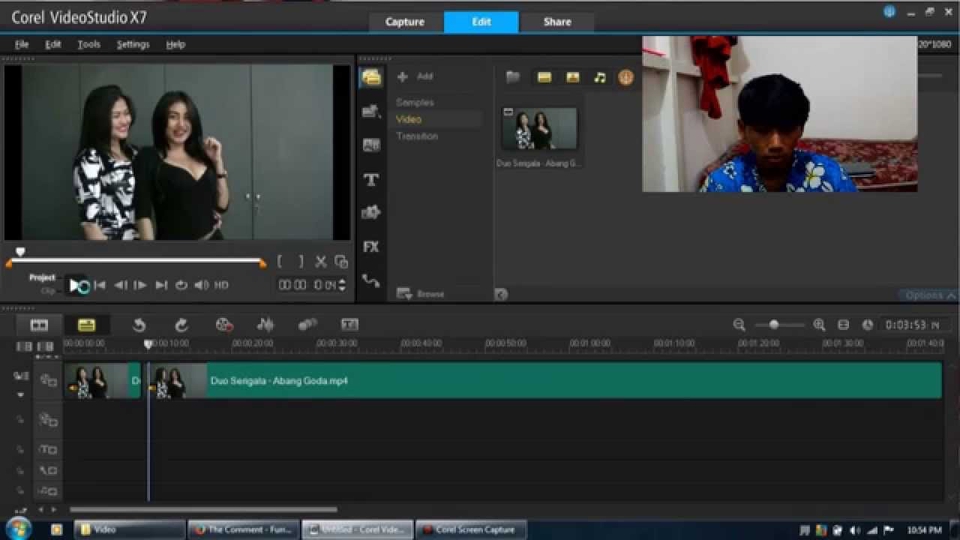Open the Instant Project panel icon

(x=371, y=111)
